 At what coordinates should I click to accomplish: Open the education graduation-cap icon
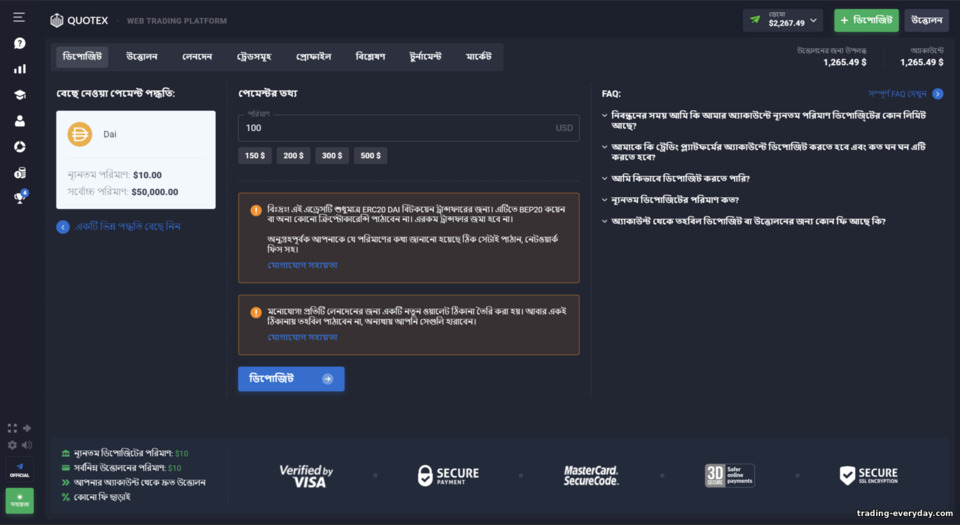pyautogui.click(x=20, y=95)
